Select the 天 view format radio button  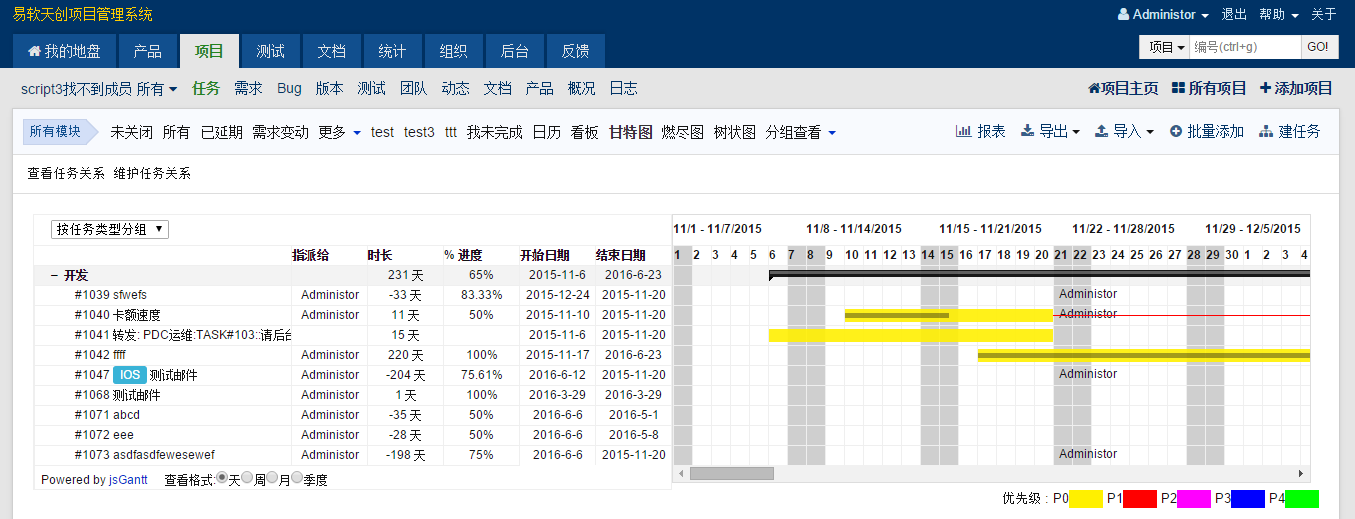point(222,478)
